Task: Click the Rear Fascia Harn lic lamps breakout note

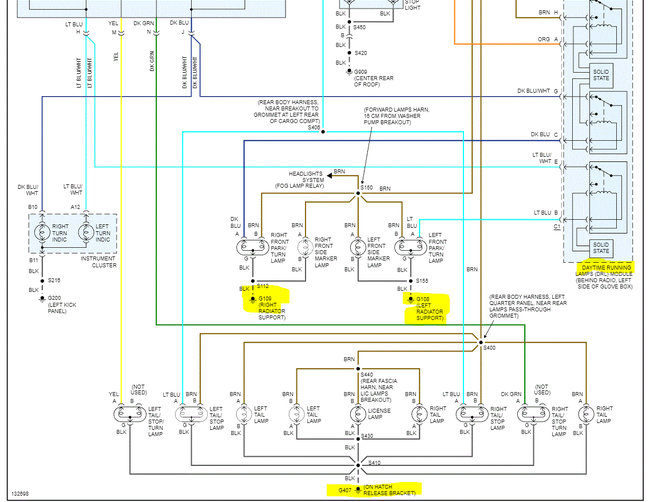Action: point(379,390)
